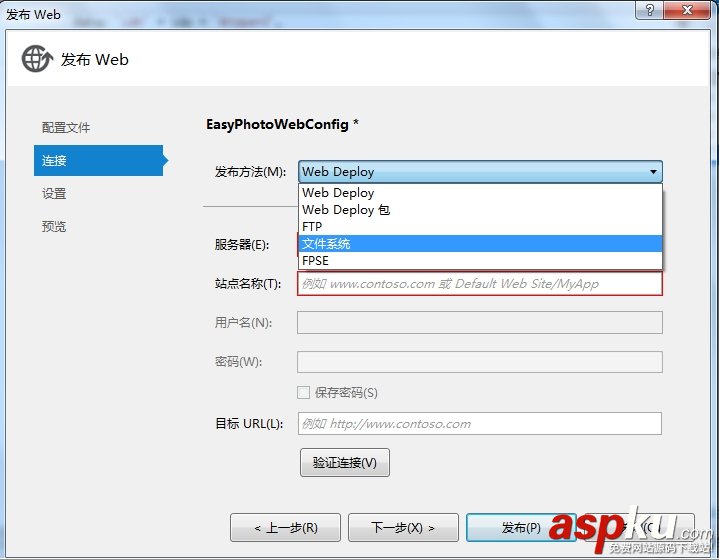Click the 服务器(E) label
This screenshot has width=719, height=560.
tap(242, 244)
